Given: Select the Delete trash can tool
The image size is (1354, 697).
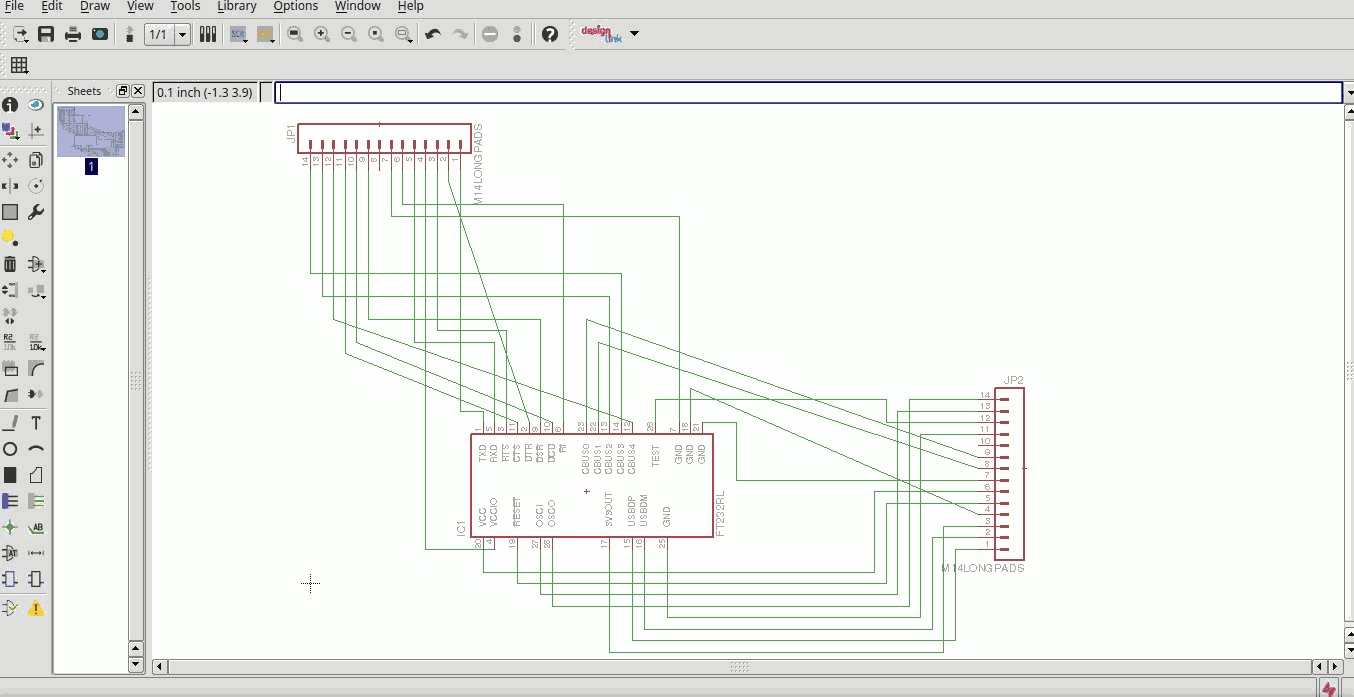Looking at the screenshot, I should coord(10,265).
